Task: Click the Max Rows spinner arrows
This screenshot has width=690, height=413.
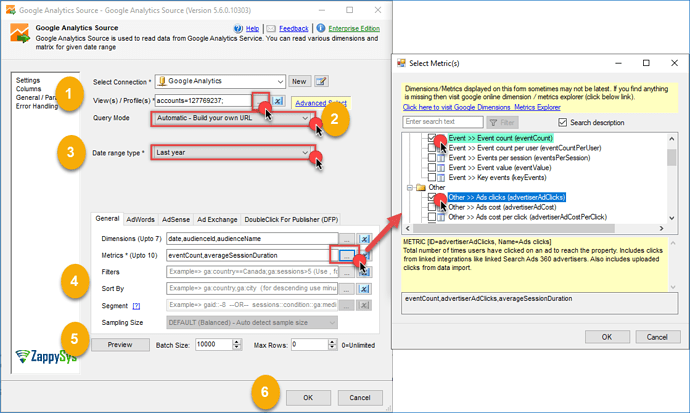Action: [x=333, y=345]
